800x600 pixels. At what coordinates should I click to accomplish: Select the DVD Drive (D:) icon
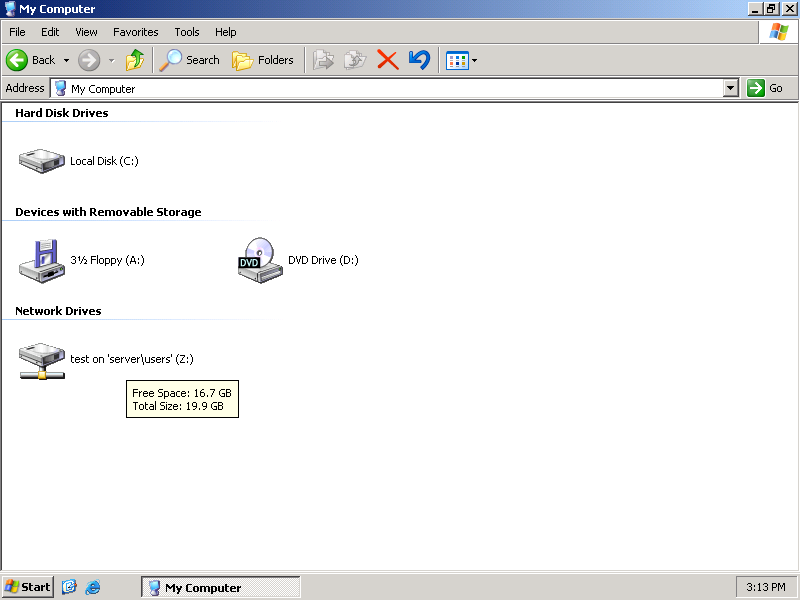(x=260, y=260)
